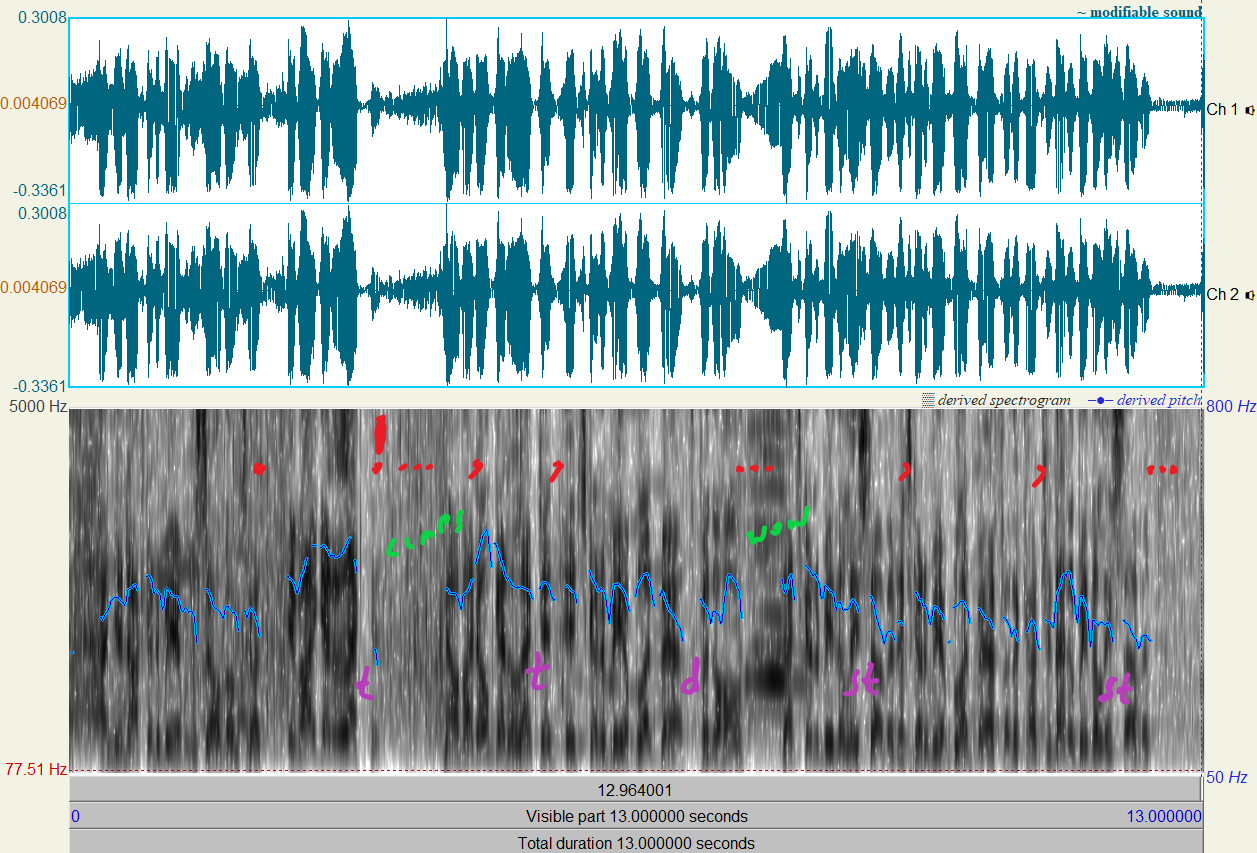Viewport: 1257px width, 853px height.
Task: Click the blue "0" window start time
Action: pyautogui.click(x=75, y=816)
